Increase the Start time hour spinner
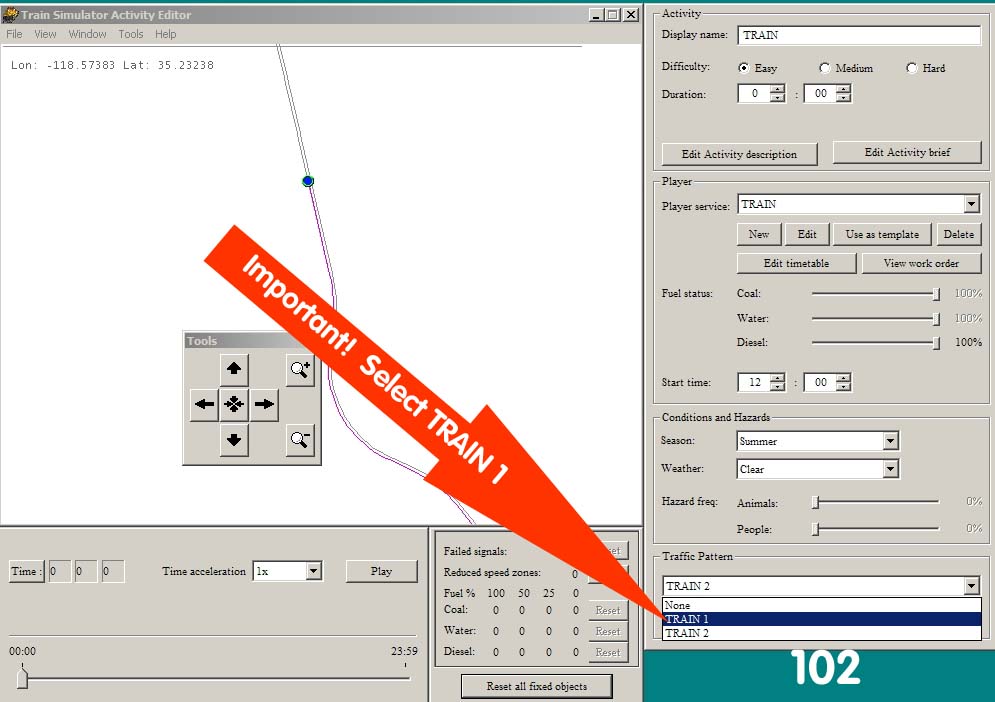 (x=778, y=378)
